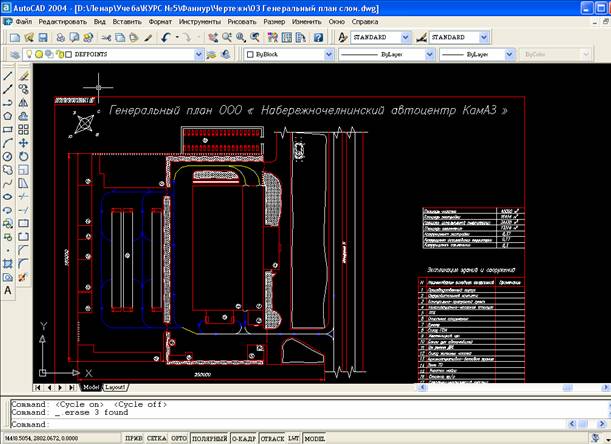Select the Ellipse tool
Image resolution: width=611 pixels, height=444 pixels.
point(8,196)
